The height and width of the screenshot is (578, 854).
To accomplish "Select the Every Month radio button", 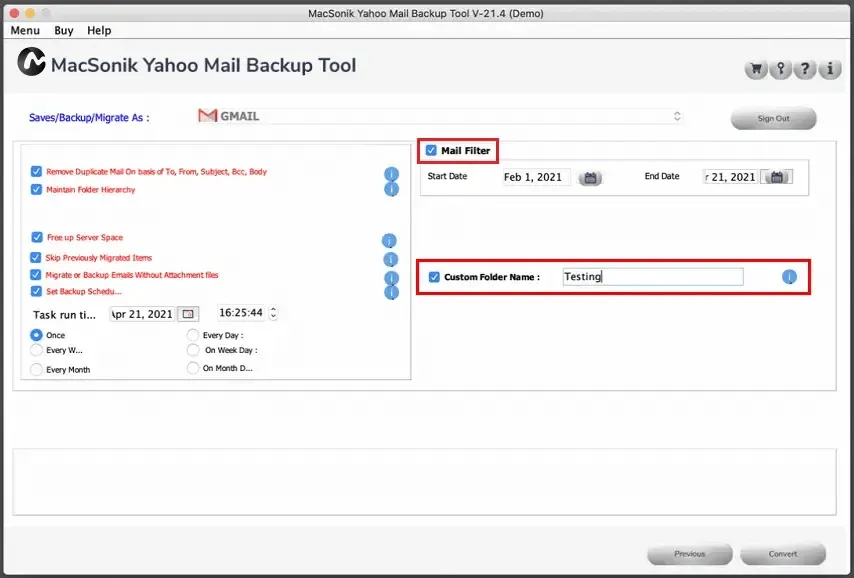I will point(36,369).
